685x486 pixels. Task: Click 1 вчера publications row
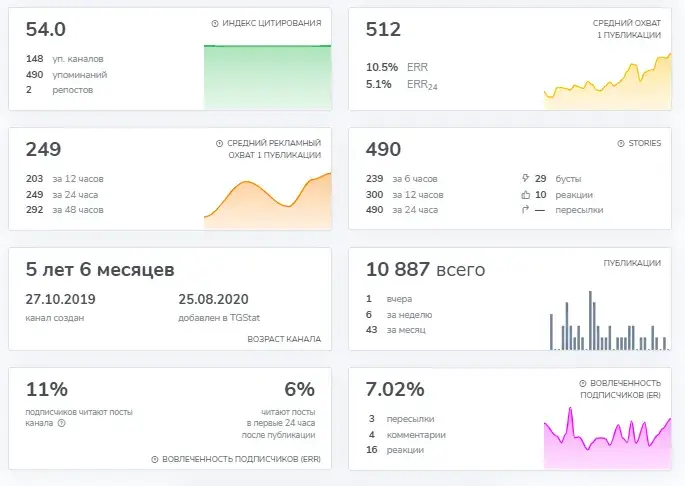point(389,299)
